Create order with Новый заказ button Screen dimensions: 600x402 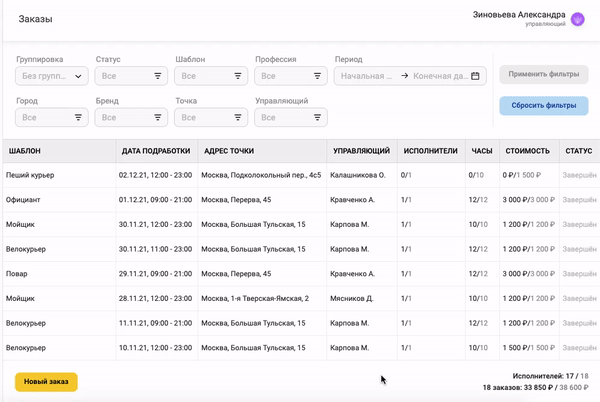[x=46, y=381]
